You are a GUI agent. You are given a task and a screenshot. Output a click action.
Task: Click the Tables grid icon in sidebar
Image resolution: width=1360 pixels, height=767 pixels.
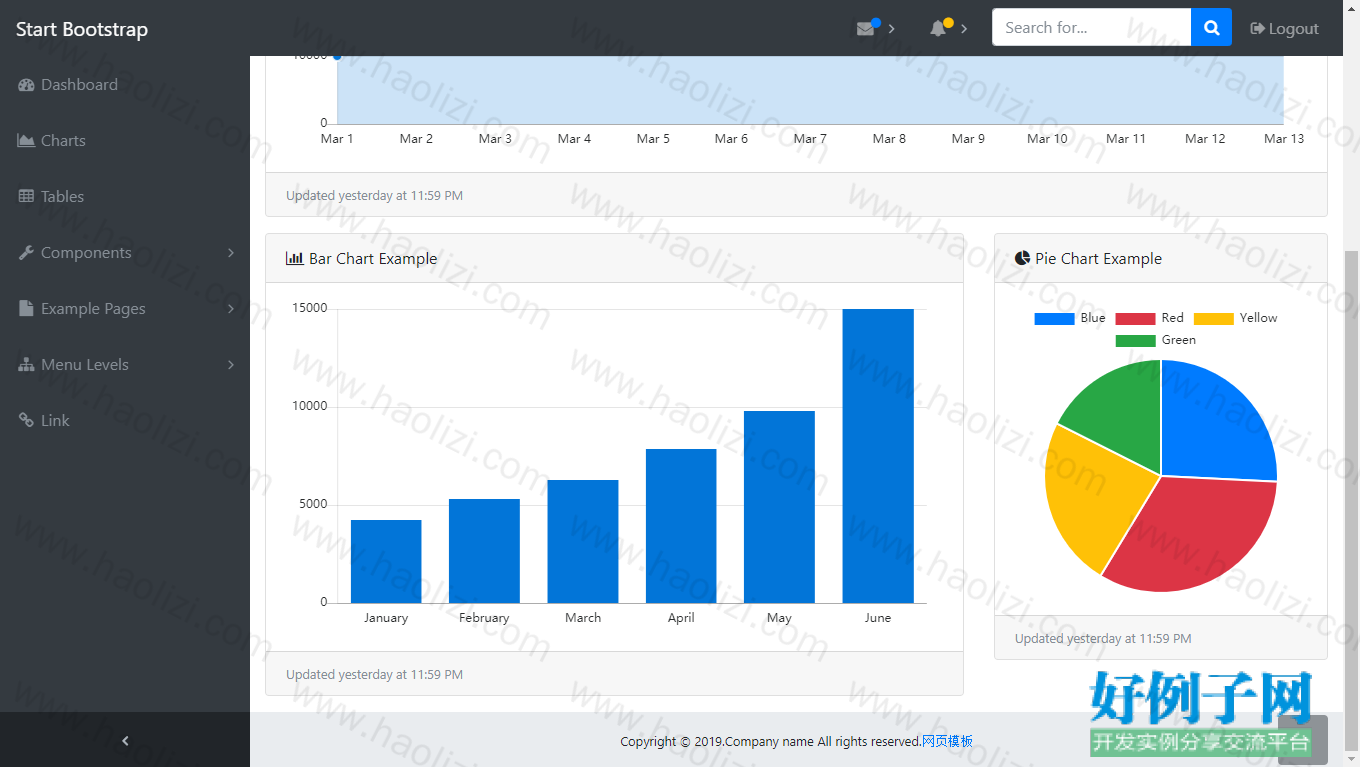27,197
